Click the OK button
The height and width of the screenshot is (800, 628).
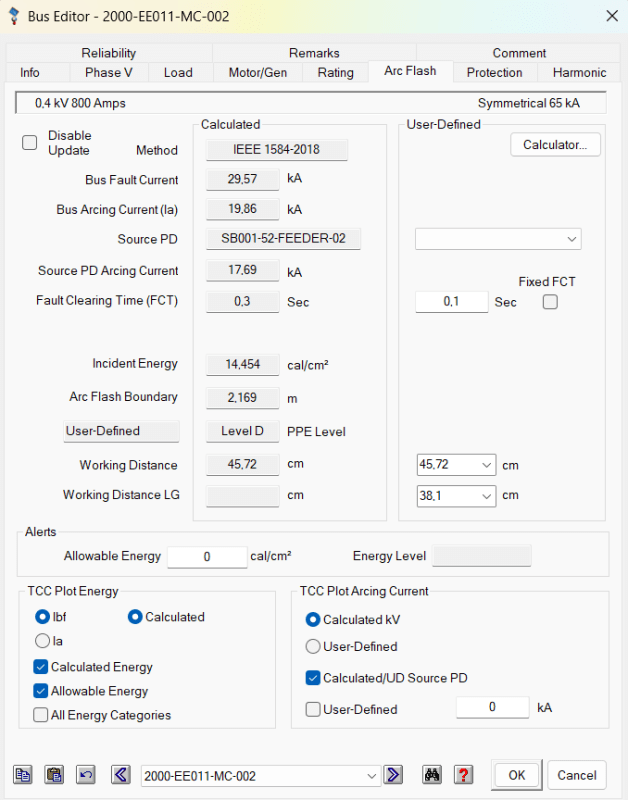point(516,775)
